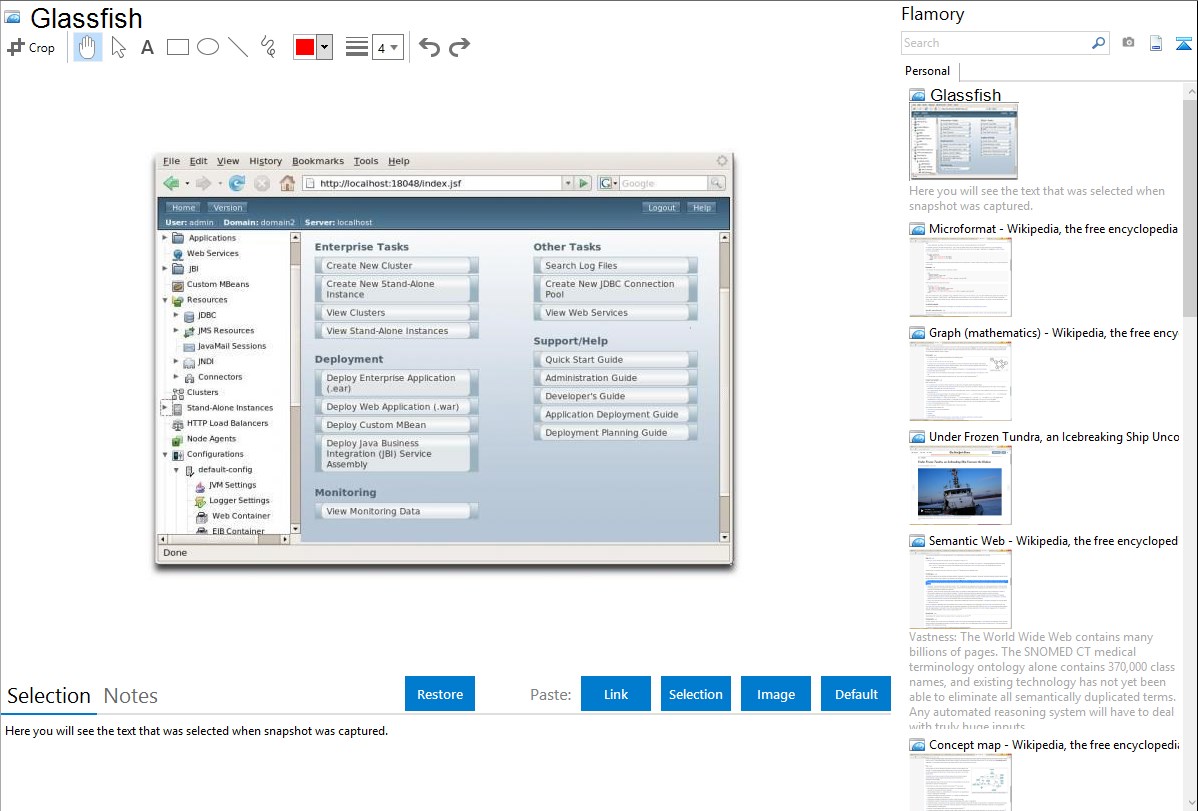Image resolution: width=1198 pixels, height=811 pixels.
Task: Switch to the Personal tab
Action: tap(927, 71)
